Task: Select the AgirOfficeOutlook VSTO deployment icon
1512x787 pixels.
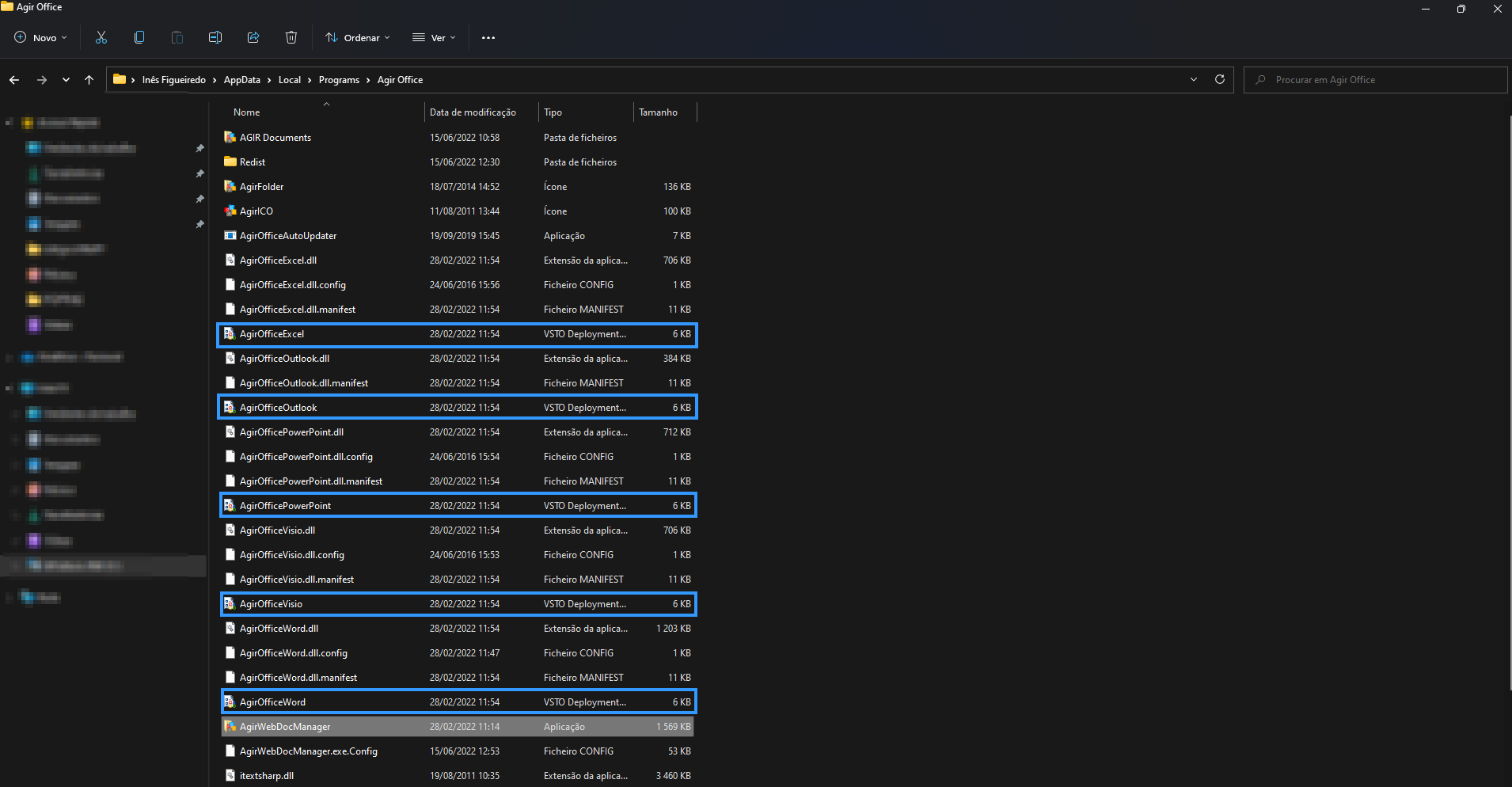Action: [230, 408]
